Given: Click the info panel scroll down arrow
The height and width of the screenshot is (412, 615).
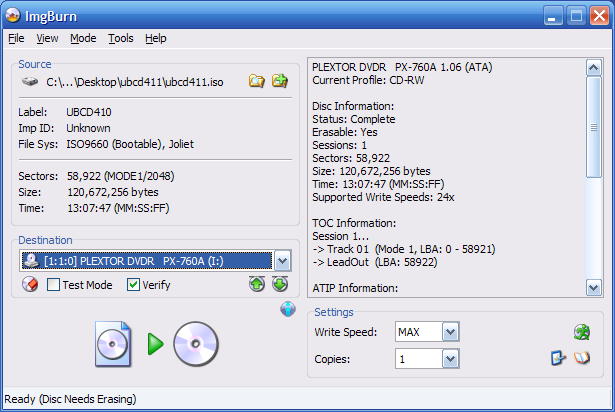Looking at the screenshot, I should (x=594, y=288).
